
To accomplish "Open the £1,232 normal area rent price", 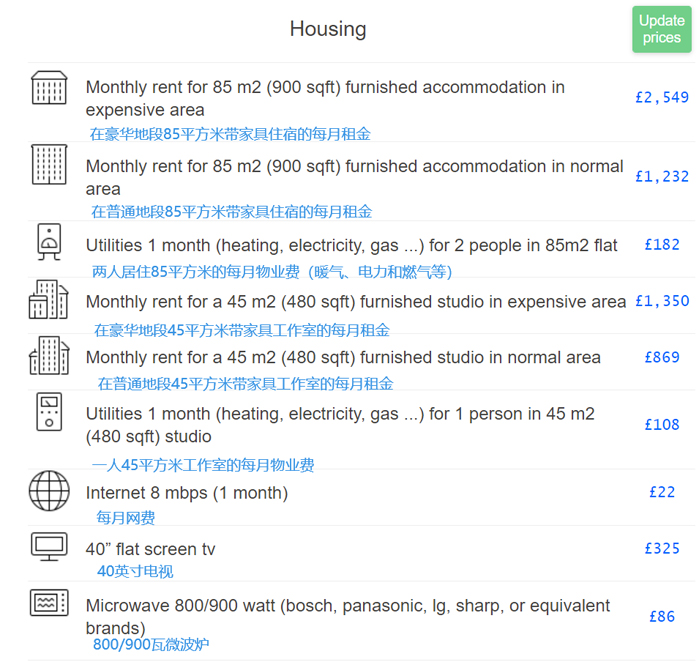I will [x=662, y=177].
